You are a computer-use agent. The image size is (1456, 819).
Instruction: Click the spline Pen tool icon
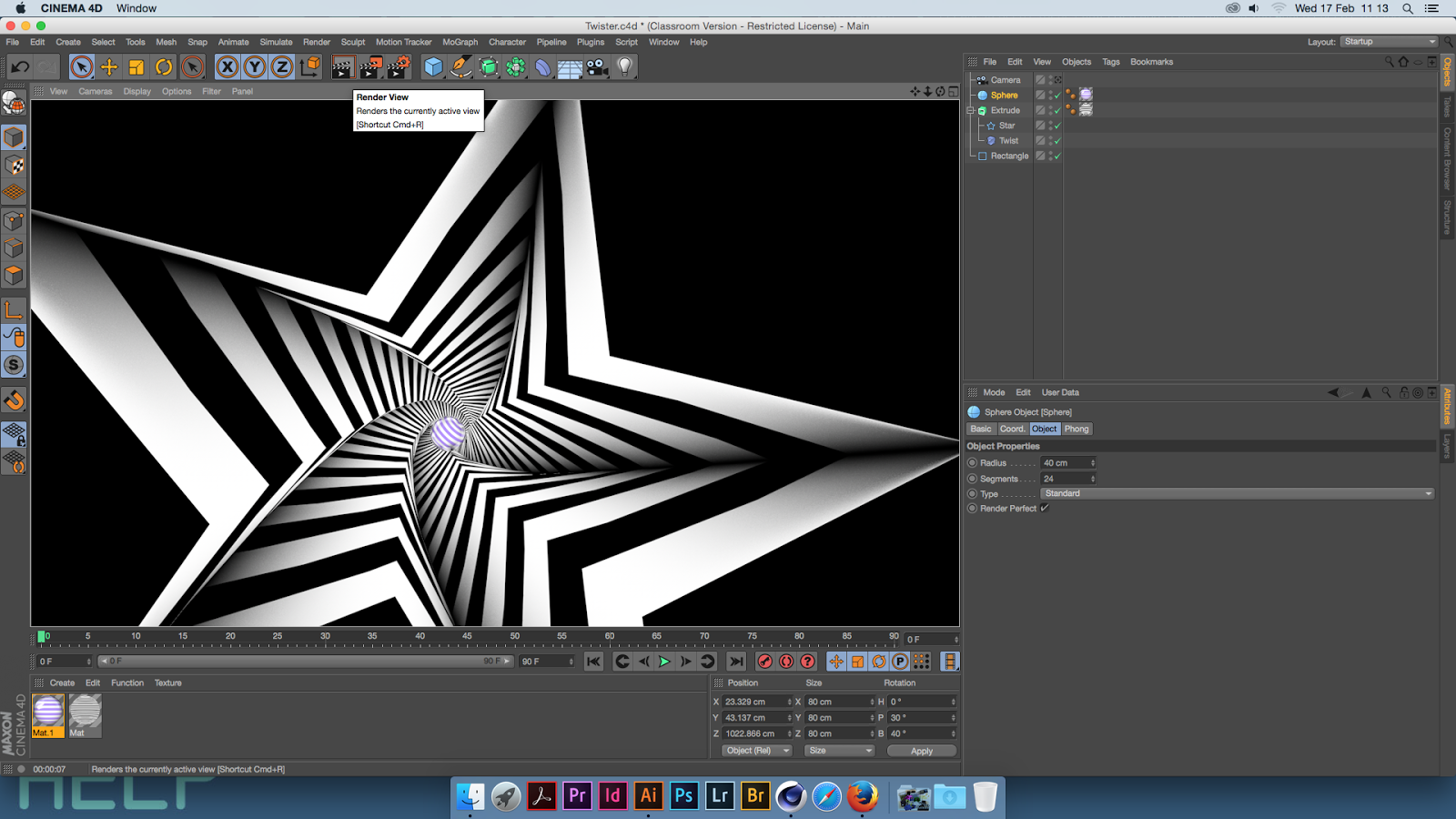(x=461, y=66)
